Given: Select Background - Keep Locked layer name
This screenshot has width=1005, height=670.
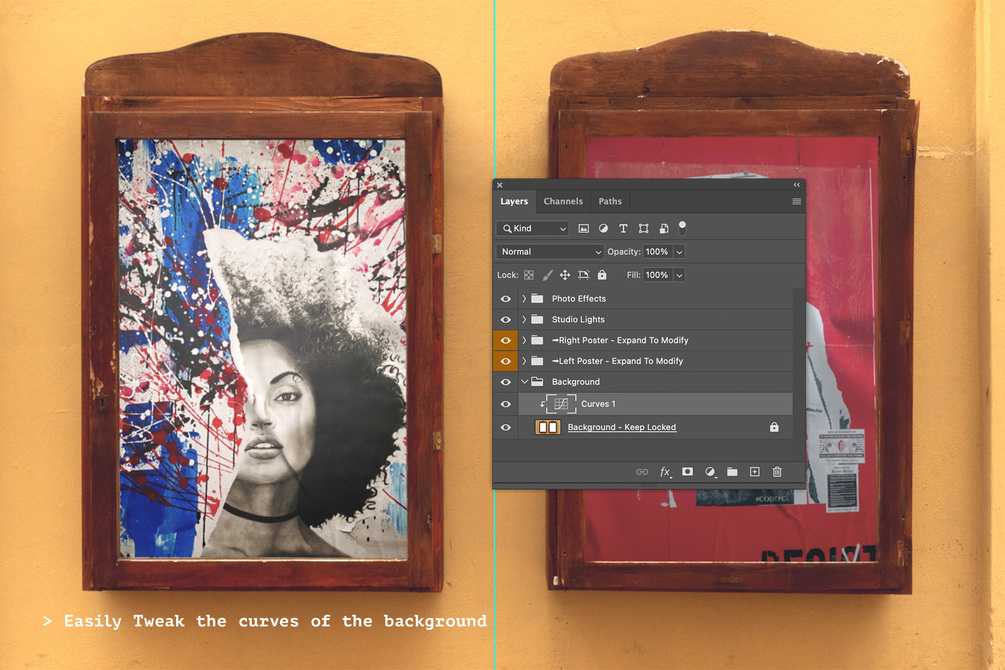Looking at the screenshot, I should click(x=622, y=427).
